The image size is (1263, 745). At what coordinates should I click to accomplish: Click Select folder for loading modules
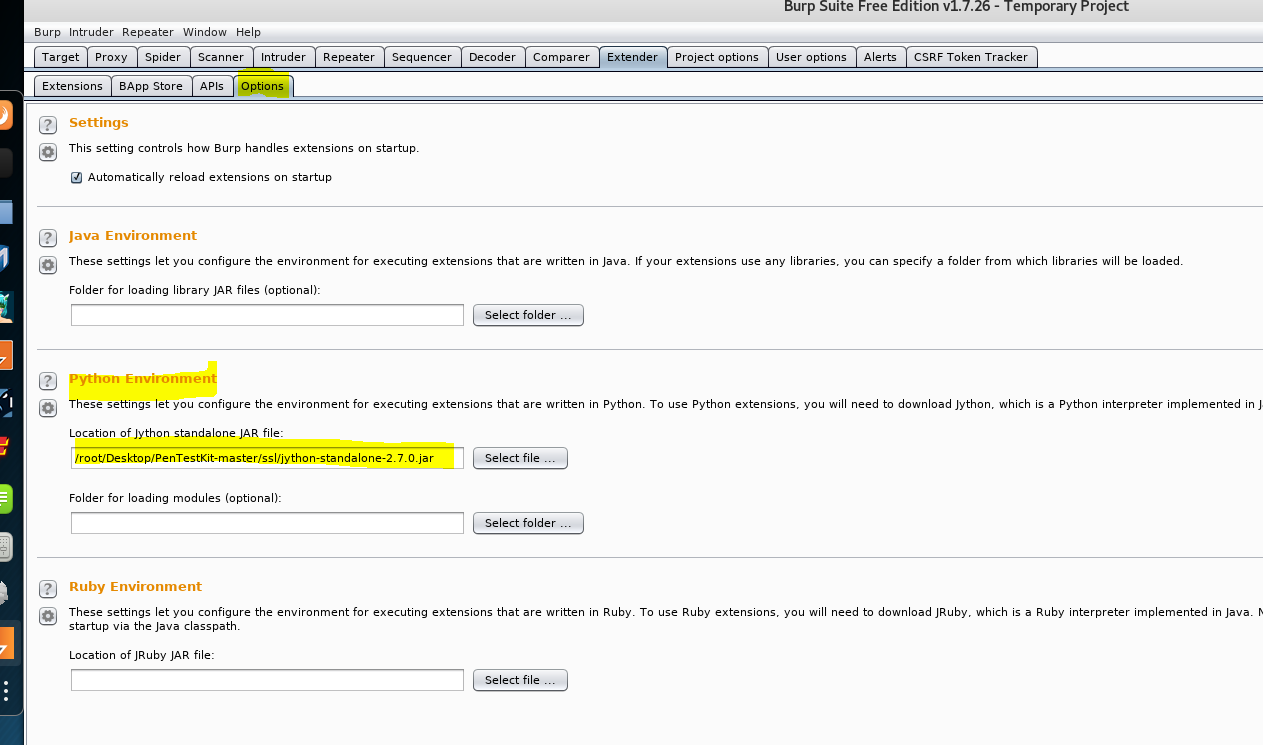pyautogui.click(x=528, y=523)
